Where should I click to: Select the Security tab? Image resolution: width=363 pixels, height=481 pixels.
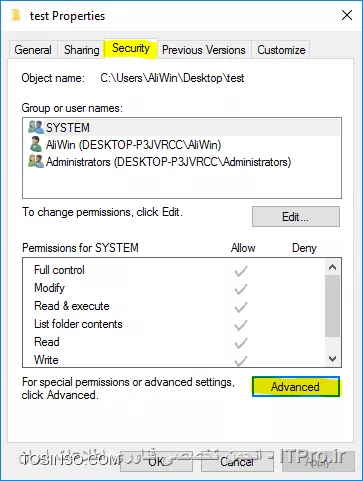pos(131,49)
